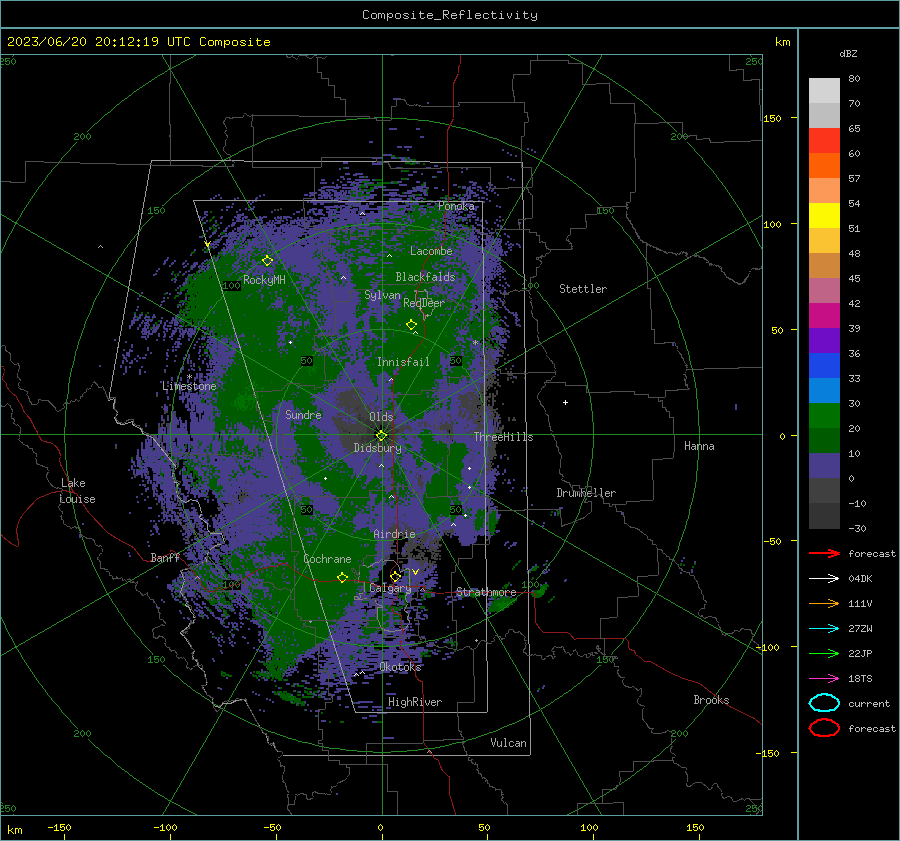Click the Hanna town label
Image resolution: width=900 pixels, height=841 pixels.
[x=699, y=446]
